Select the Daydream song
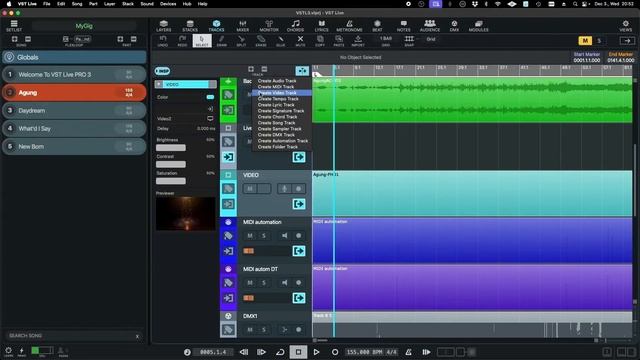The height and width of the screenshot is (360, 640). click(x=74, y=111)
